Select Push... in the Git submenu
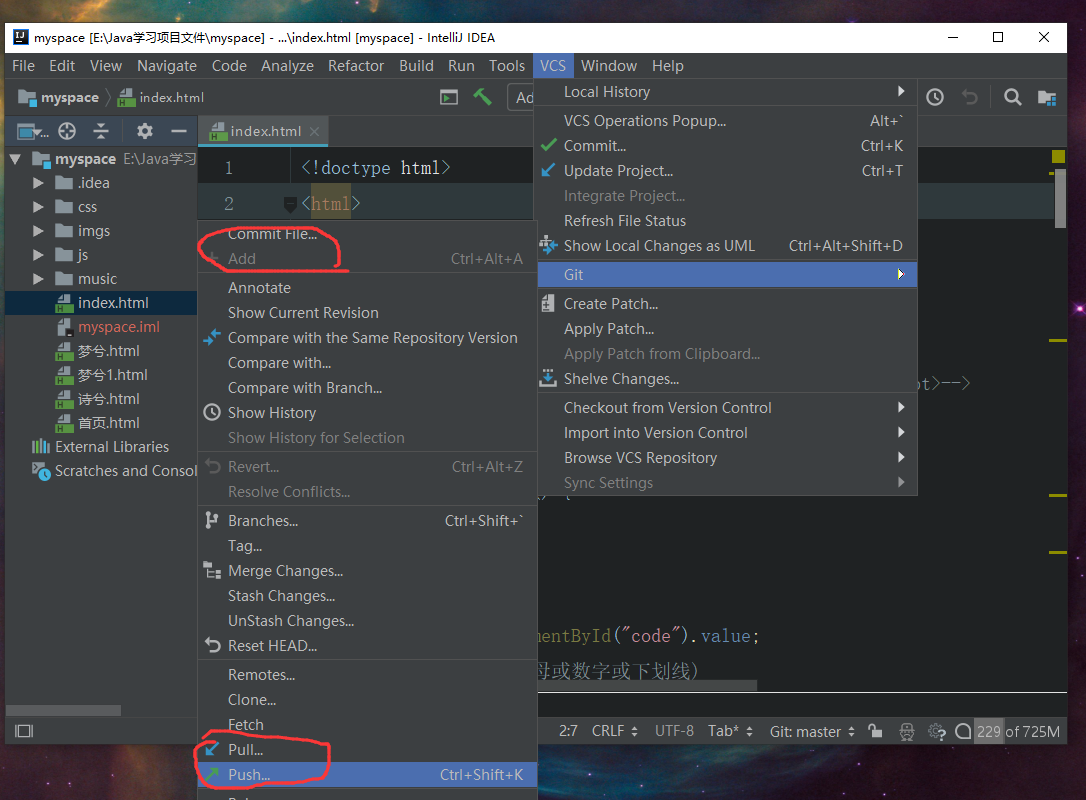The height and width of the screenshot is (800, 1086). coord(368,774)
